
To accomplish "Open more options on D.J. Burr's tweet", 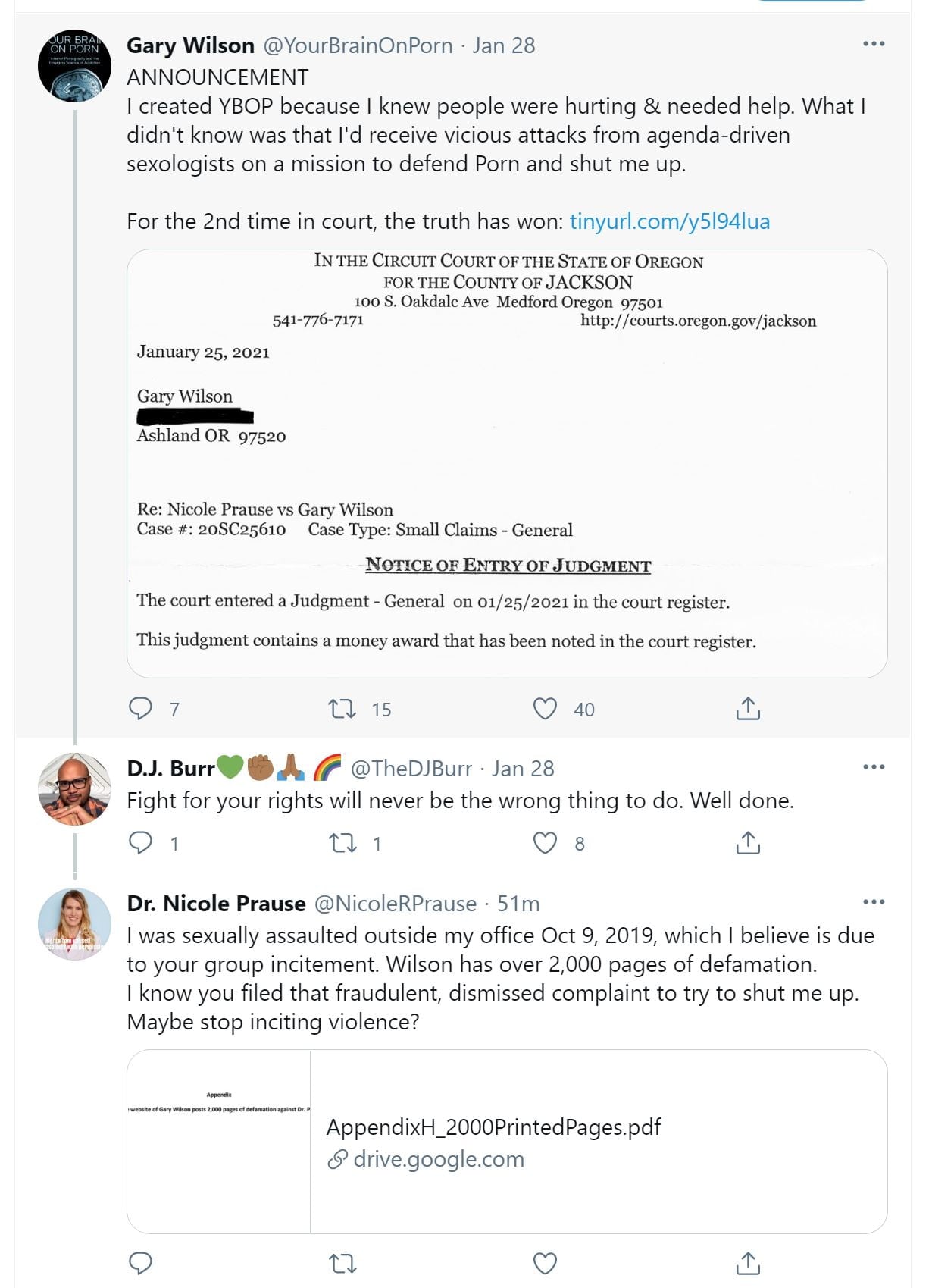I will (874, 767).
